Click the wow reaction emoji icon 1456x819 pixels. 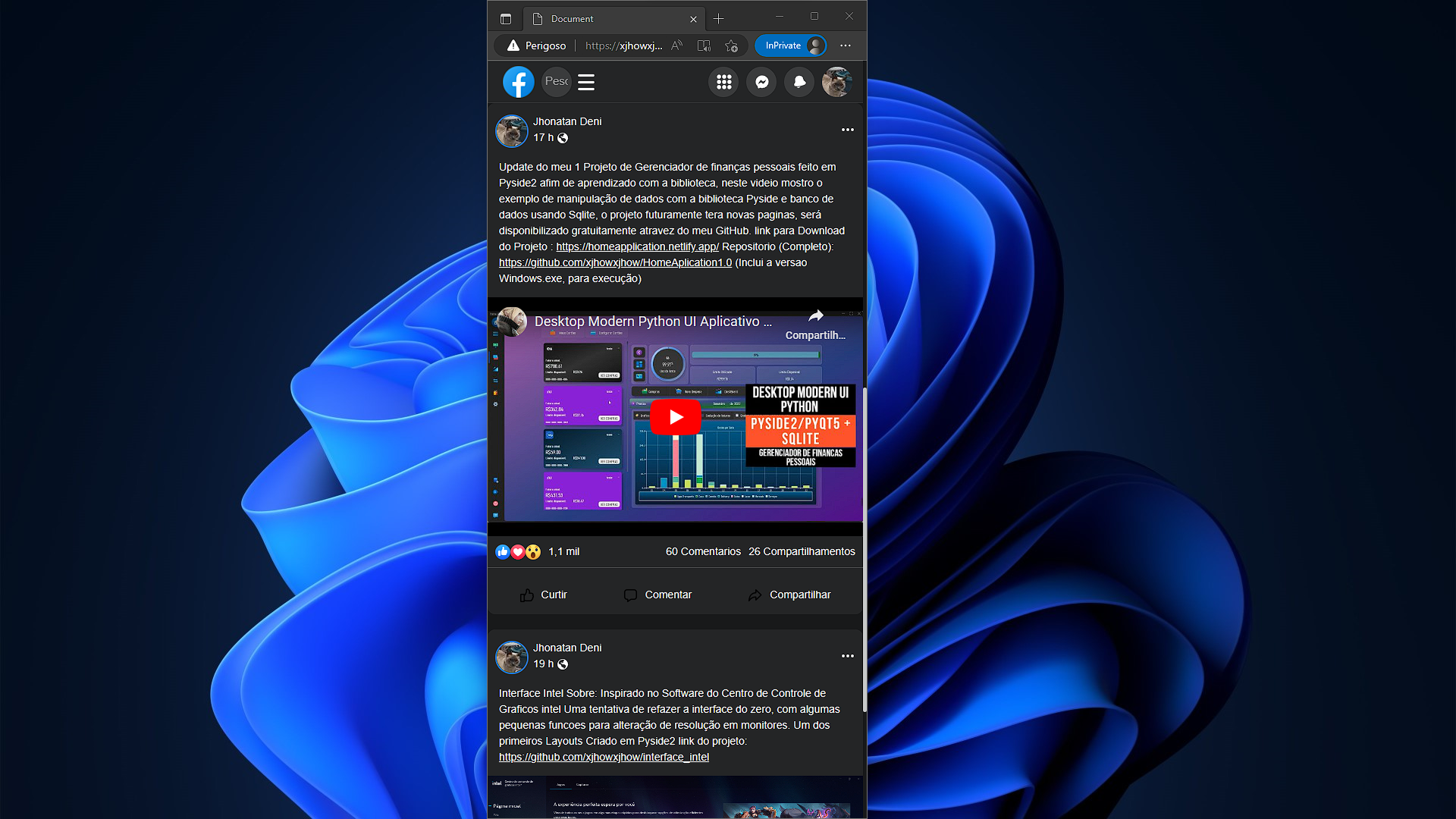533,552
